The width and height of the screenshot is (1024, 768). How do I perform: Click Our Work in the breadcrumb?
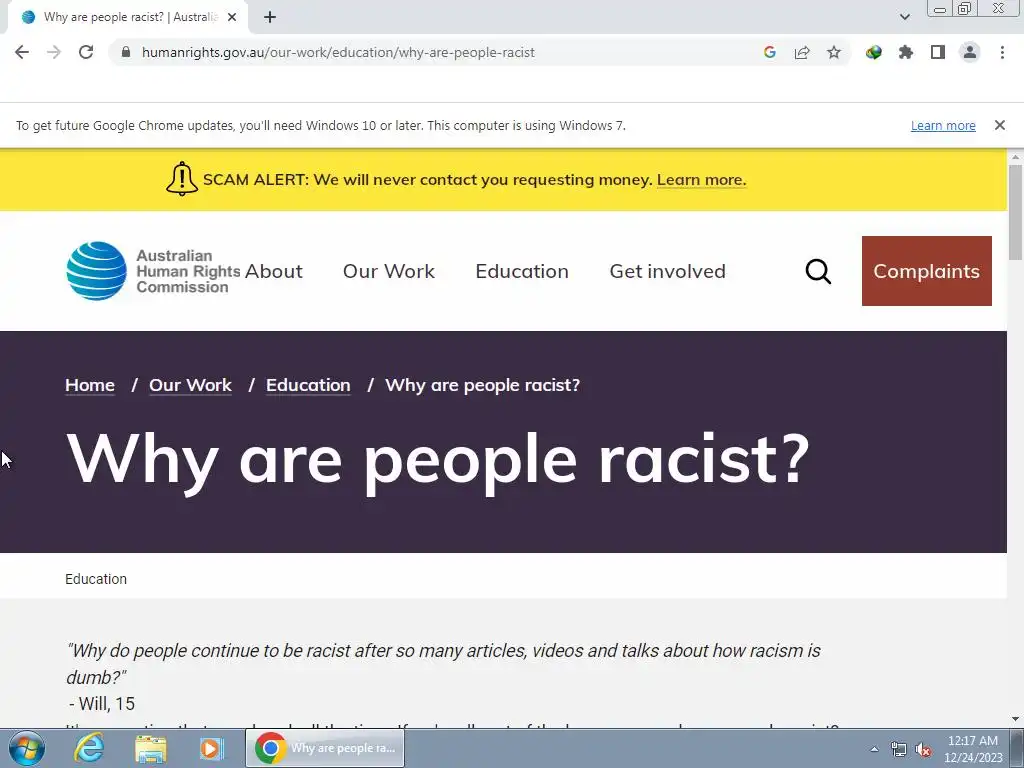click(x=190, y=385)
